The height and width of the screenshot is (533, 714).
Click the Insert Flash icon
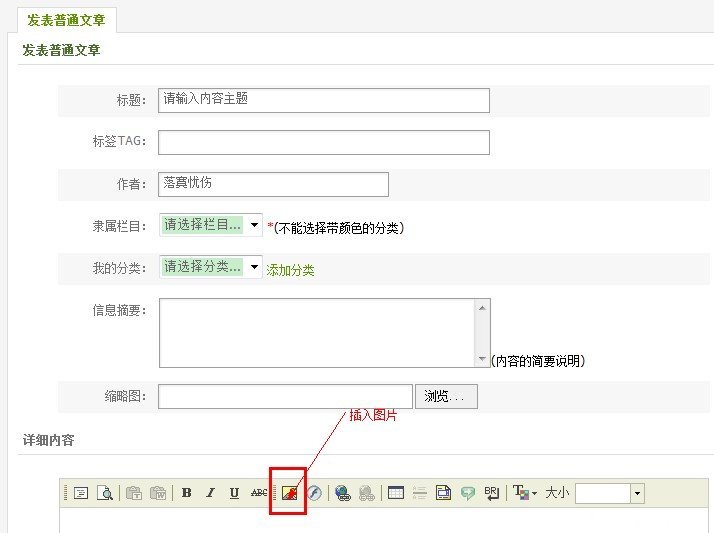[x=314, y=492]
